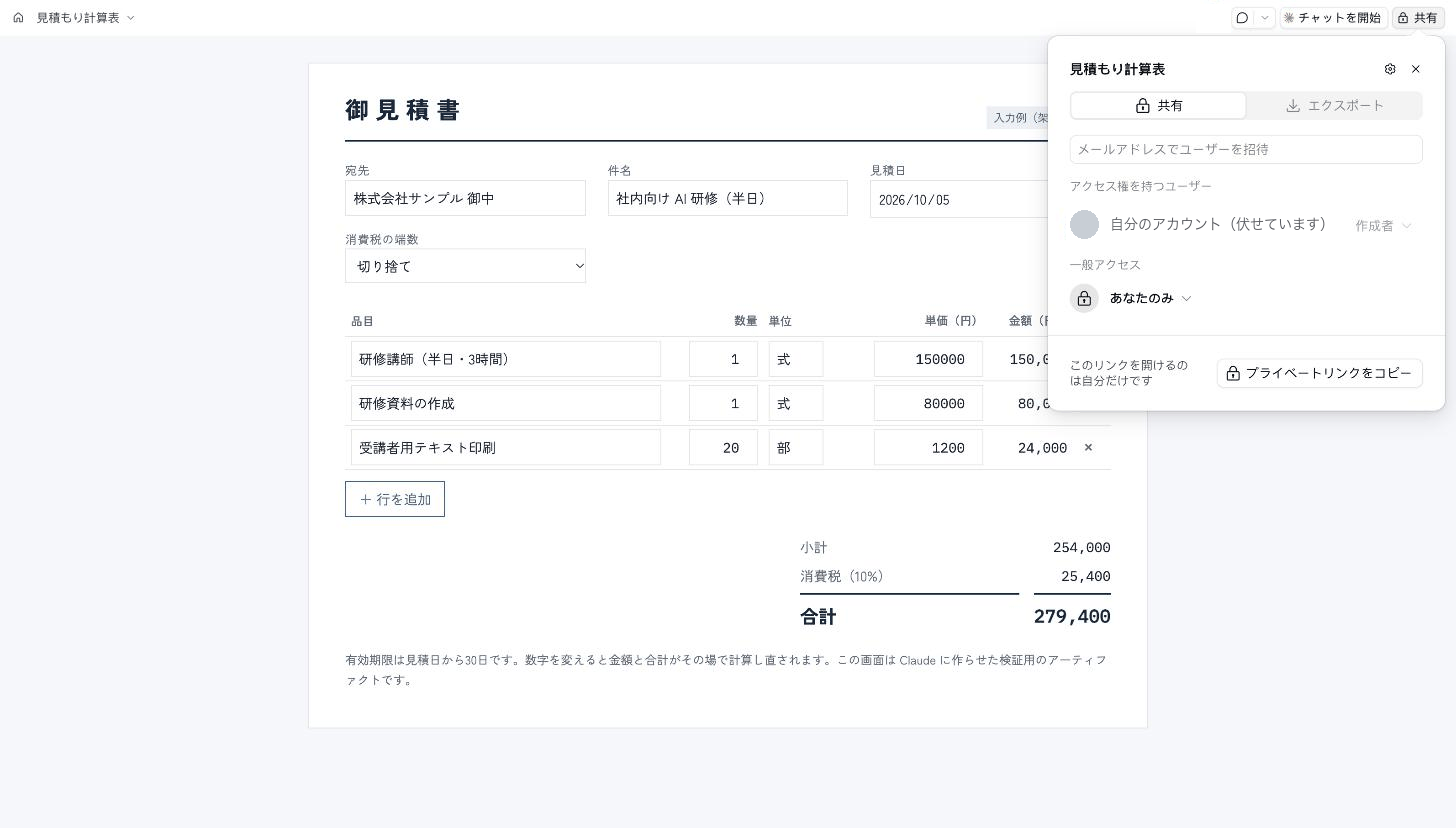This screenshot has height=828, width=1456.
Task: Open share panel settings gear
Action: tap(1390, 69)
